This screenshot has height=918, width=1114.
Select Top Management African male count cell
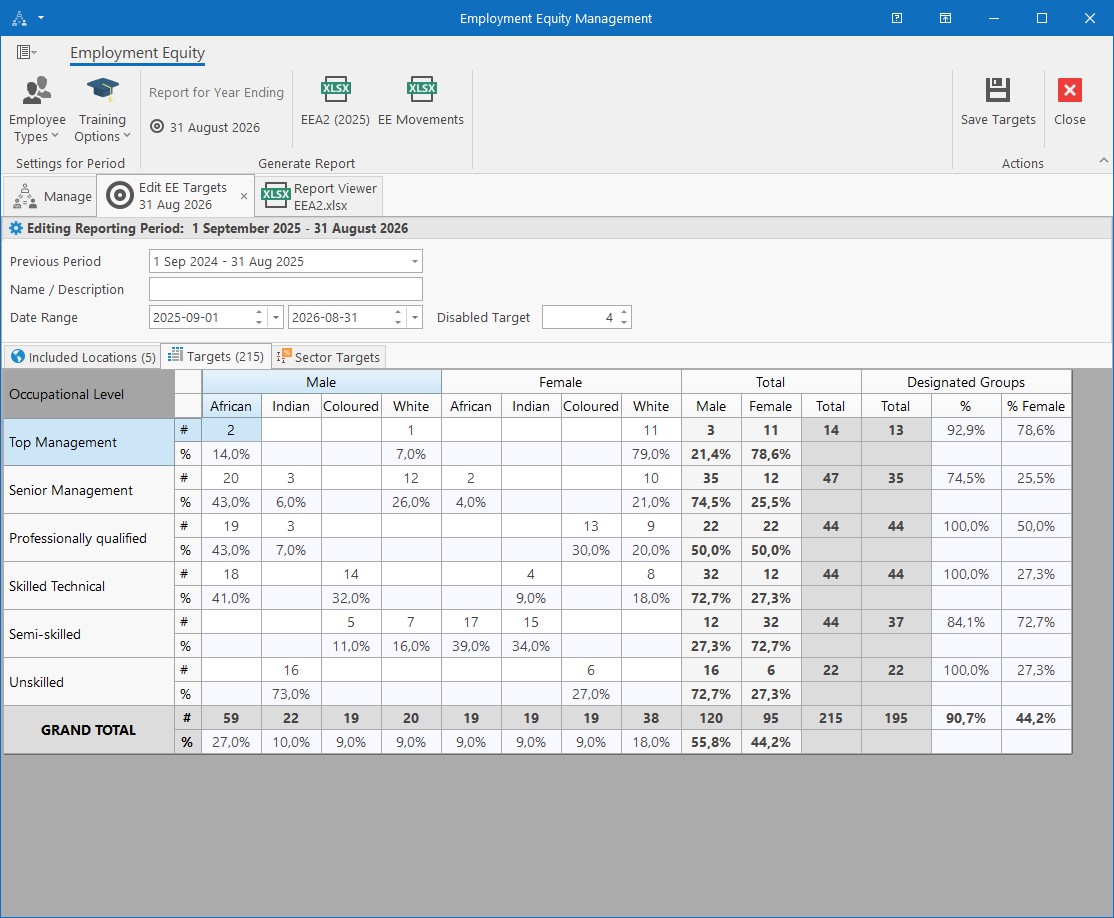click(231, 430)
